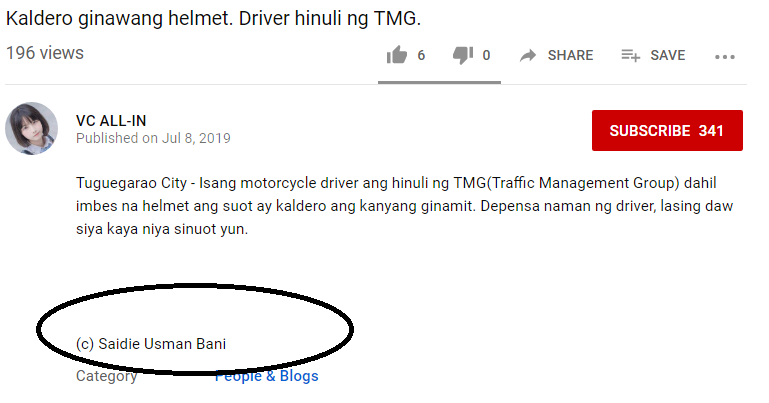Screen dimensions: 769x403
Task: Click the Tuguegarao City description text
Action: 404,206
